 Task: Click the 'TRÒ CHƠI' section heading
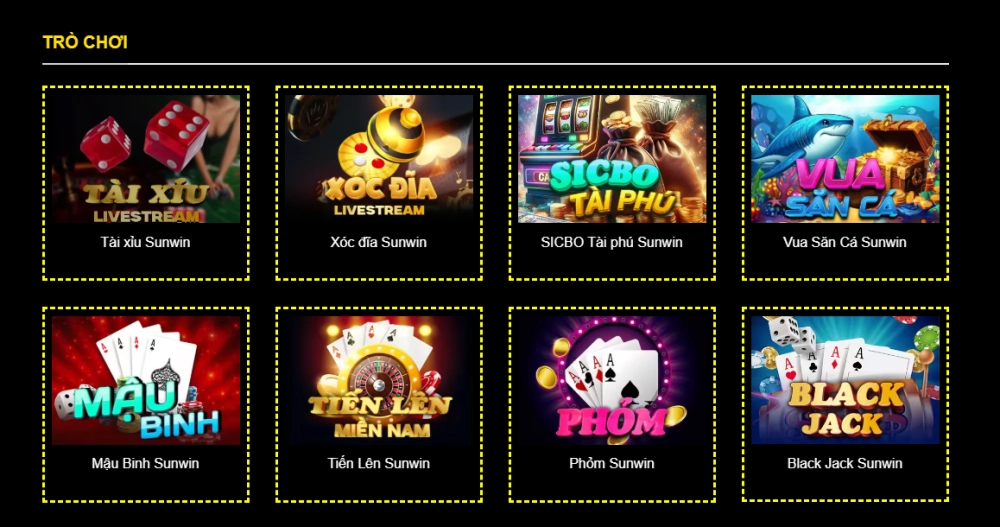coord(85,42)
